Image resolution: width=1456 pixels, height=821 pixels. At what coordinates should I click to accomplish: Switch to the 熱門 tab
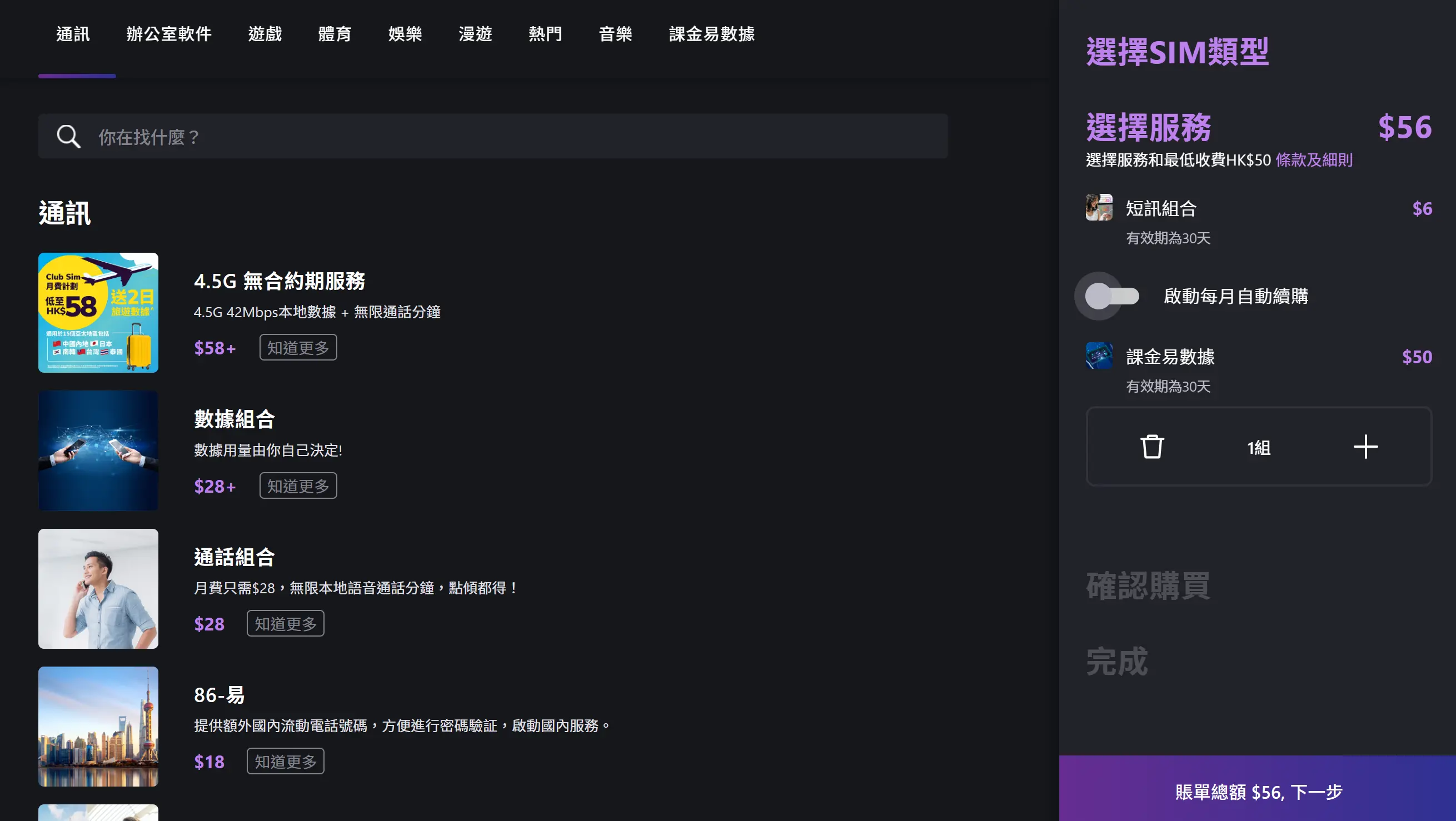(x=545, y=34)
